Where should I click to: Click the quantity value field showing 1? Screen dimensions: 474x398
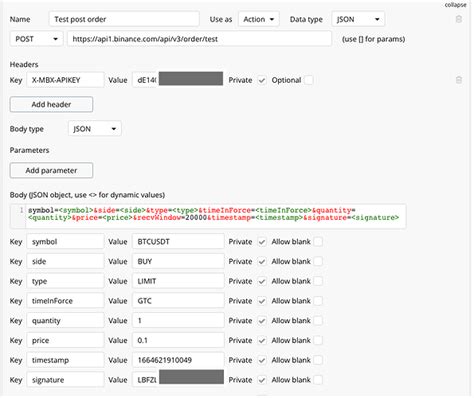coord(178,321)
